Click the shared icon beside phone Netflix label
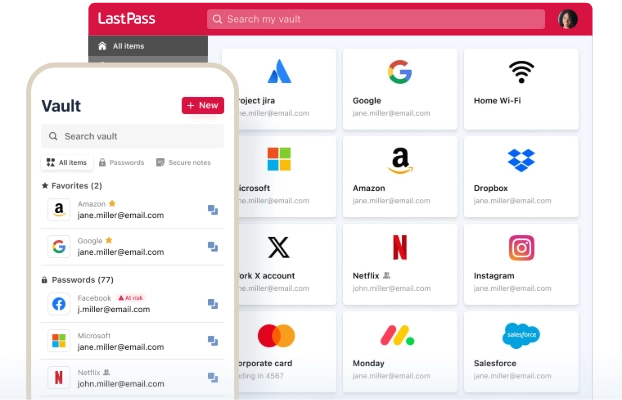This screenshot has height=400, width=622. point(106,372)
